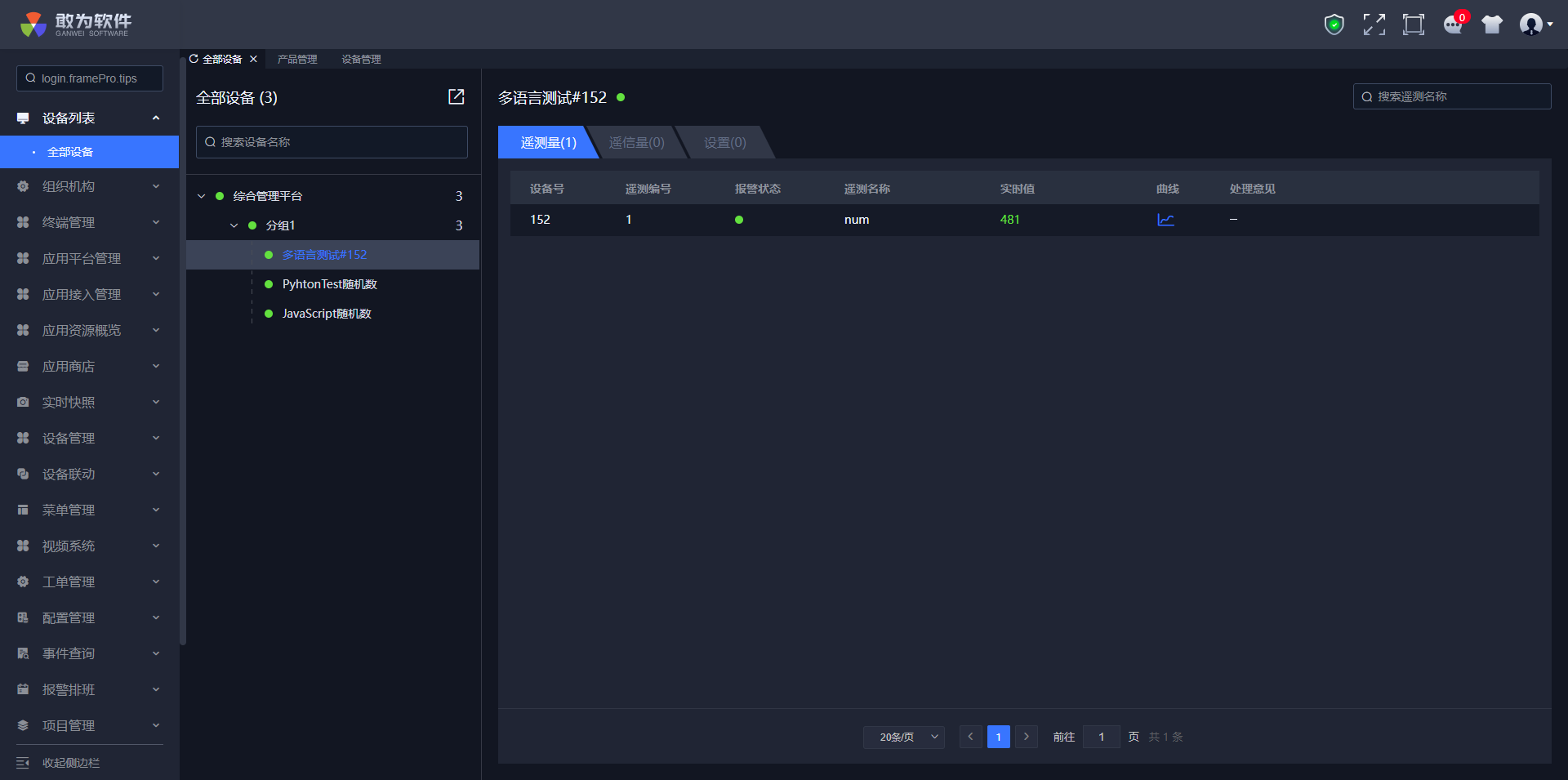Collapse the 分组1 tree group

(x=234, y=225)
